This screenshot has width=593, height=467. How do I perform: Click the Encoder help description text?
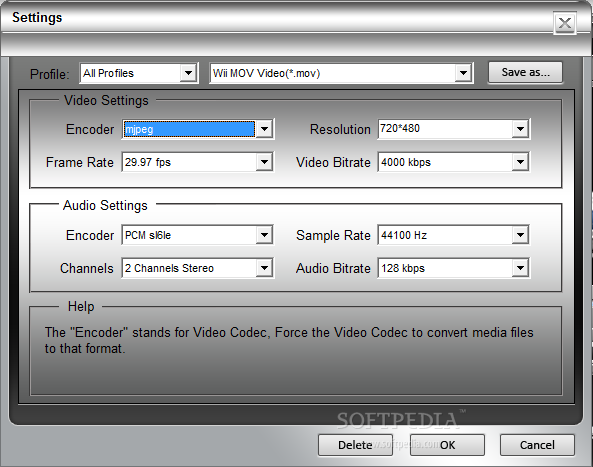click(289, 340)
